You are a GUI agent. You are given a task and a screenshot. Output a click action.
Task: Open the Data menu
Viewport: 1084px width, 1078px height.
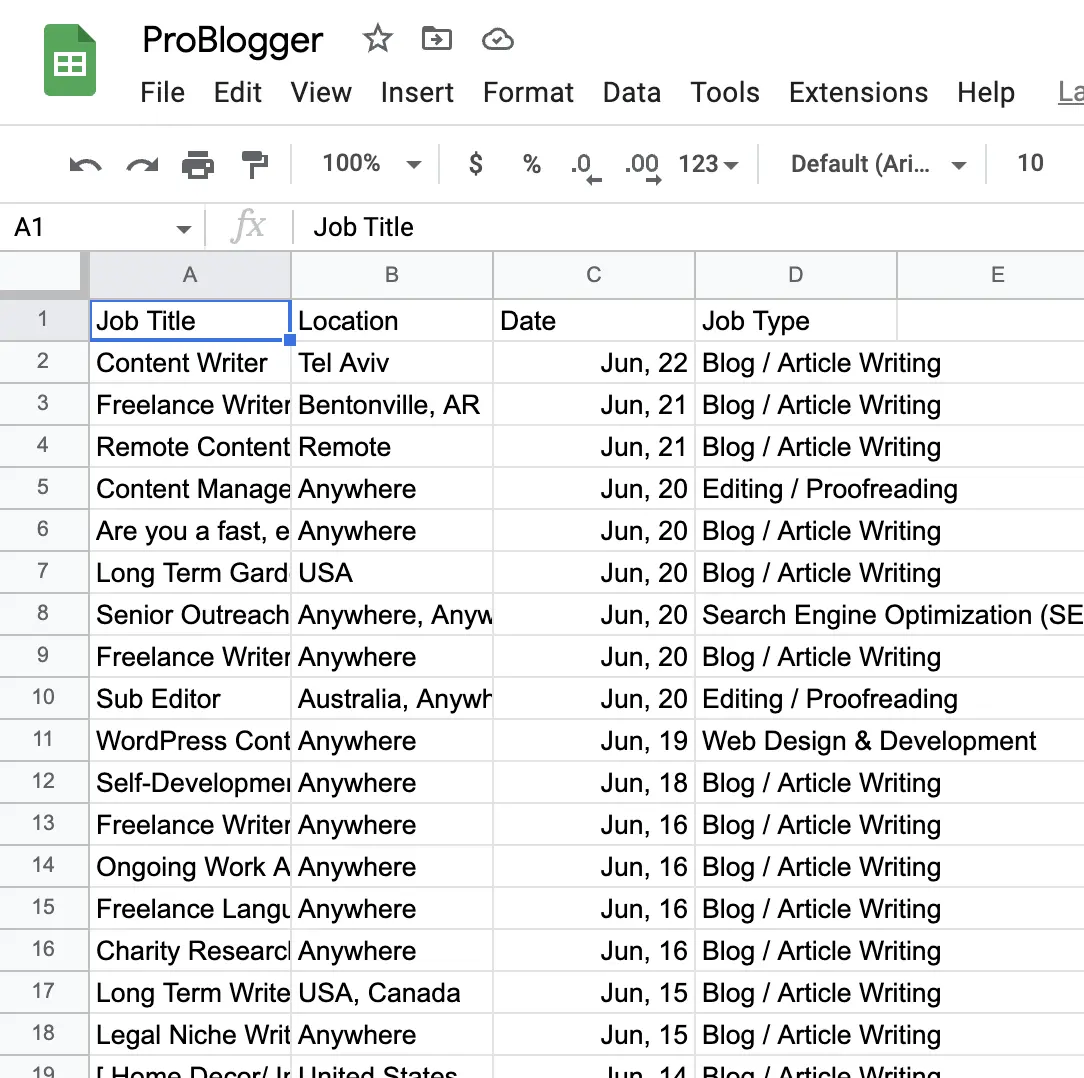(632, 93)
